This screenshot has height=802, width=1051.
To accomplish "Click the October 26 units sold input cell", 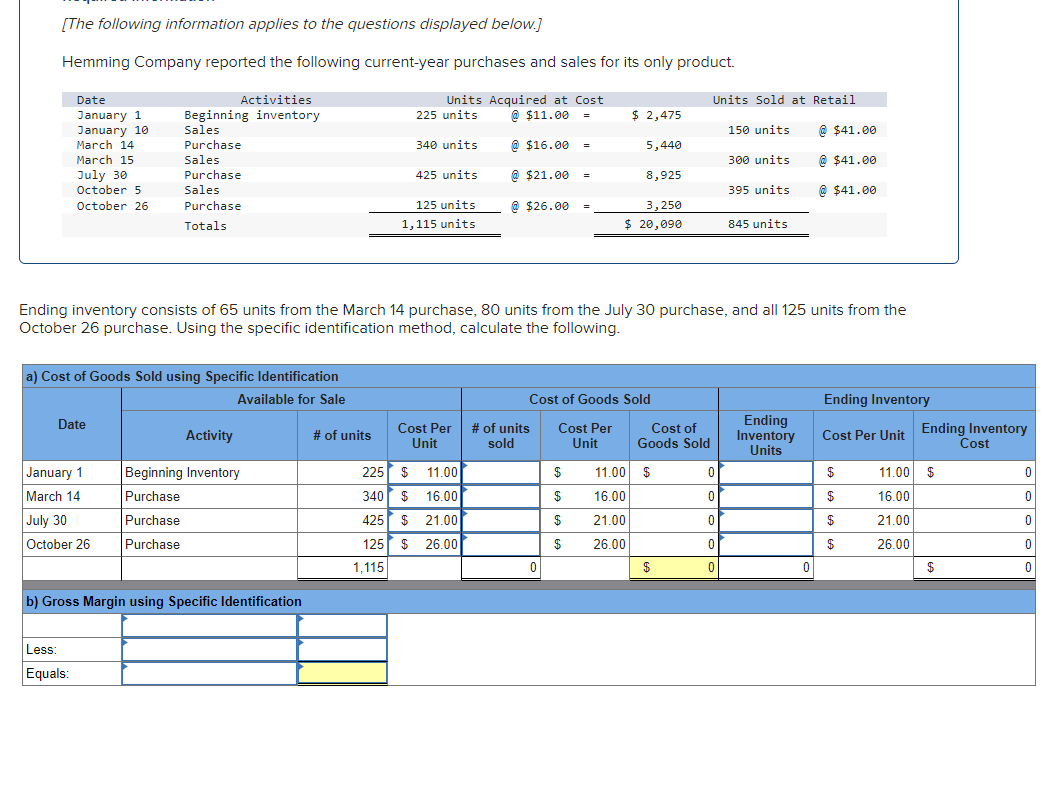I will pos(500,544).
